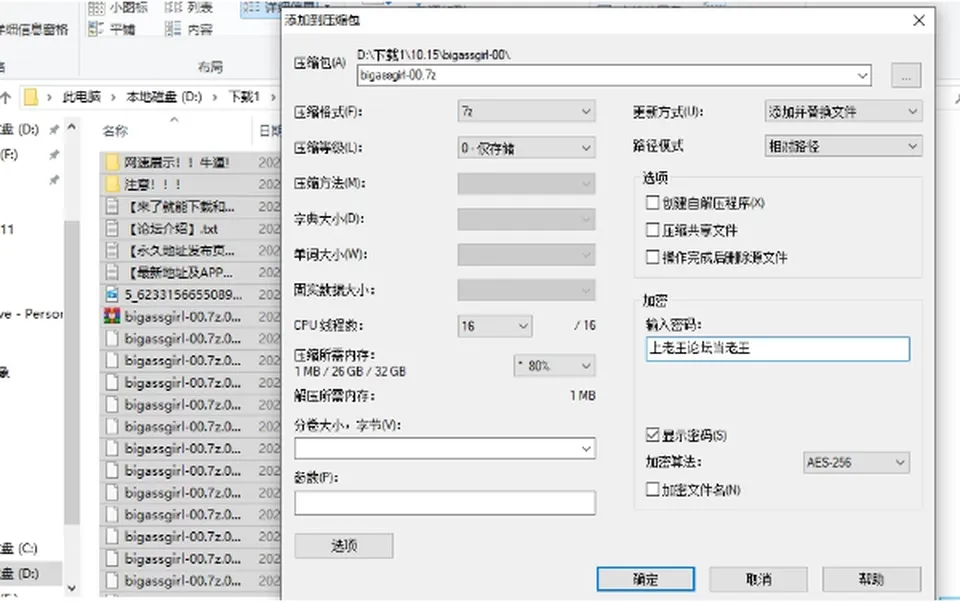Go up one folder with Explorer's up arrow
Image resolution: width=960 pixels, height=602 pixels.
6,97
